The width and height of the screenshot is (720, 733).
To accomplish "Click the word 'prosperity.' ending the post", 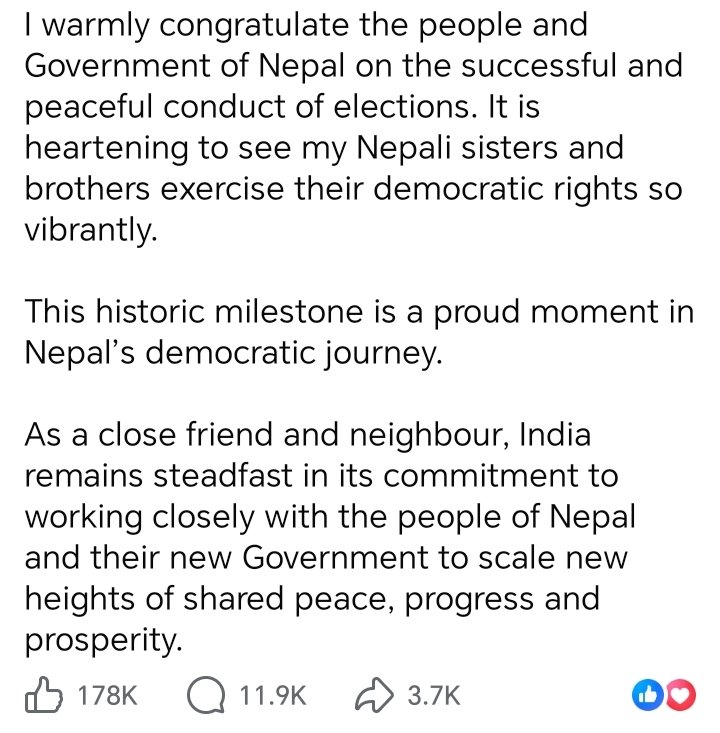I will coord(103,640).
